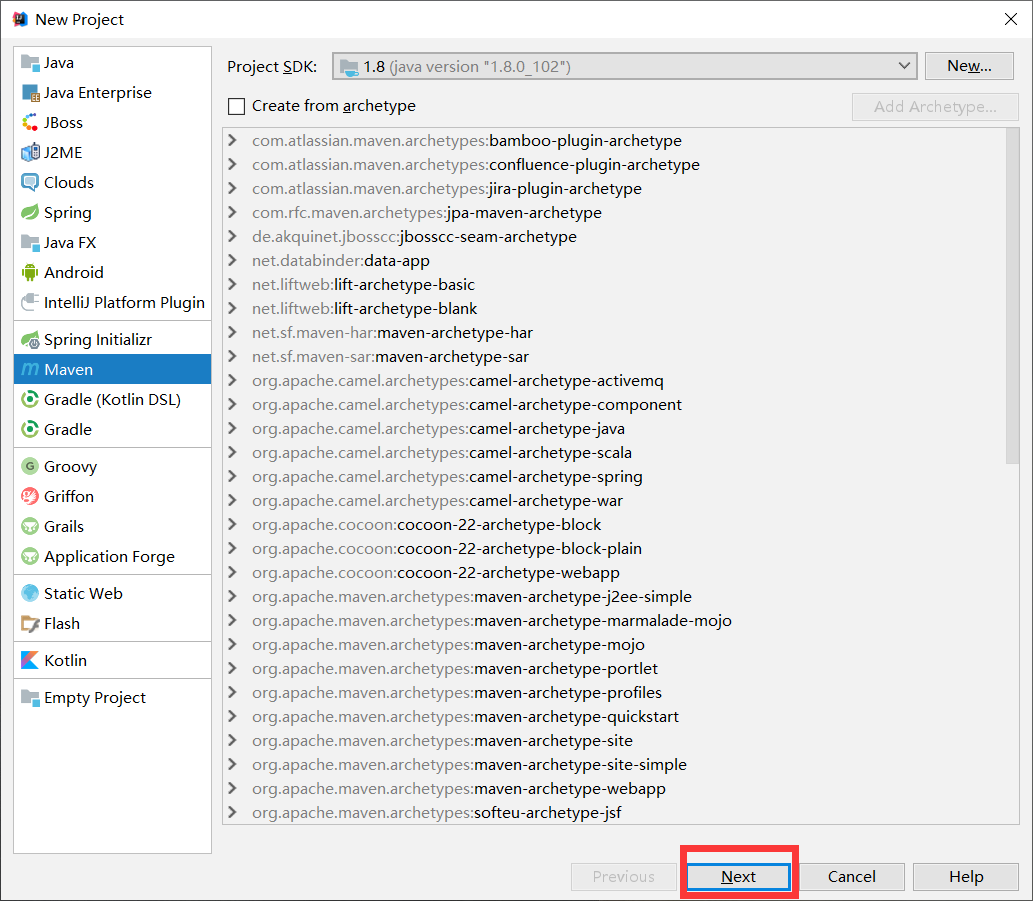Image resolution: width=1033 pixels, height=901 pixels.
Task: Select camel-archetype-spring row
Action: coord(614,476)
